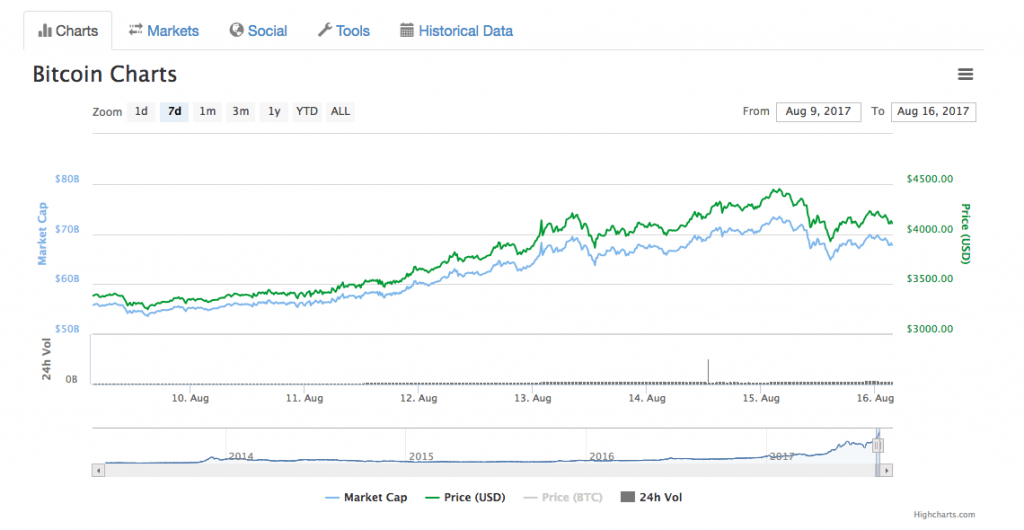
Task: Click the navigator left scroll arrow
Action: (x=99, y=470)
